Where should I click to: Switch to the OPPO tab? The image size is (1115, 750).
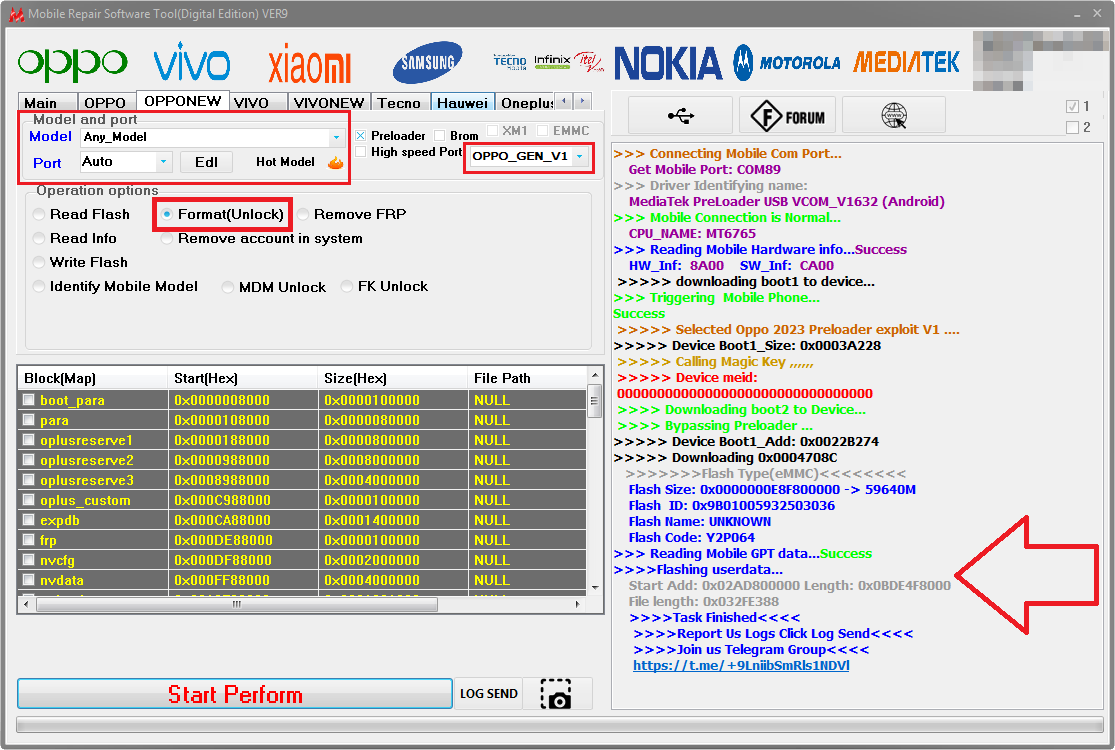[105, 103]
